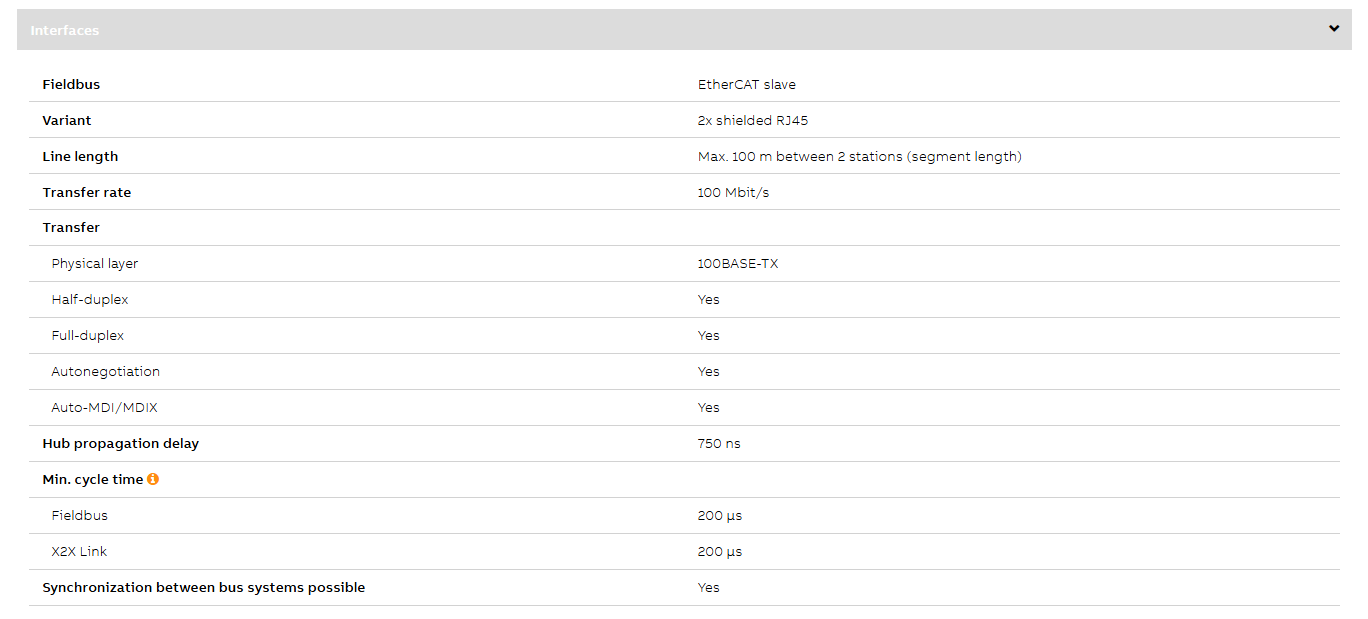Screen dimensions: 1368x619
Task: Click the Interfaces section header title
Action: point(65,30)
